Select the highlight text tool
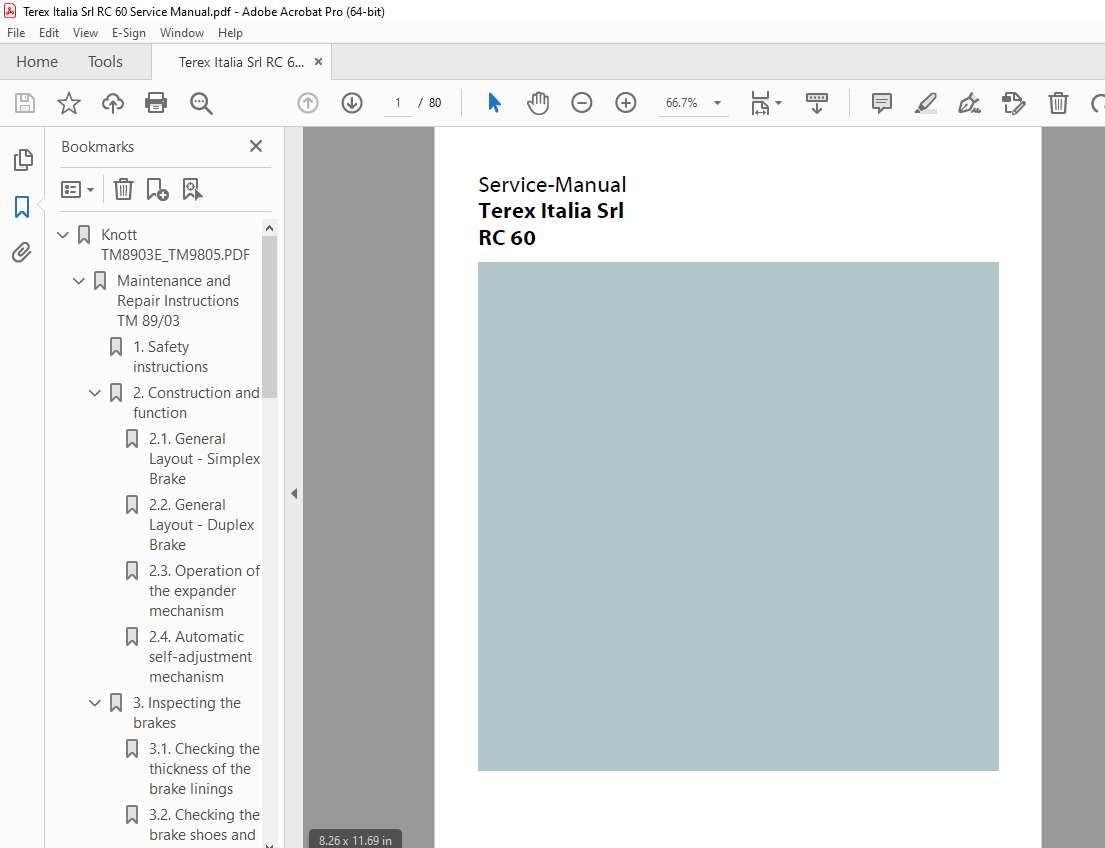Screen dimensions: 1105x848 click(x=925, y=103)
